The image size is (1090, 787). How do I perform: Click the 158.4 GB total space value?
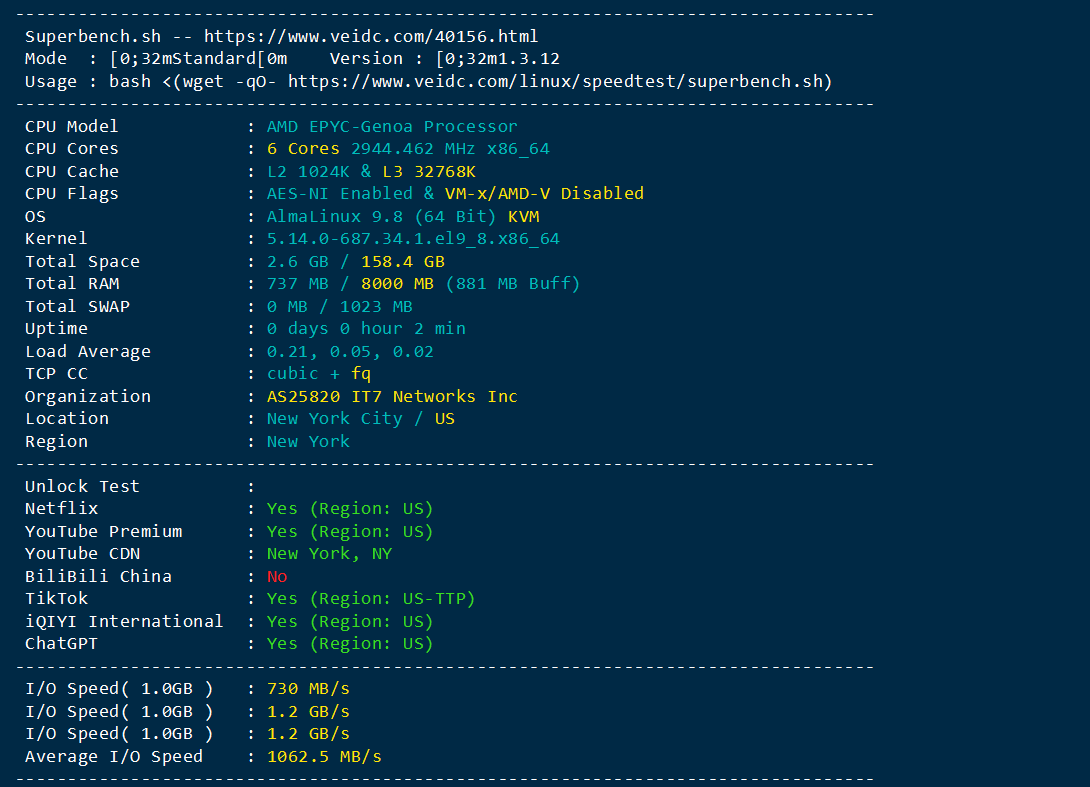pyautogui.click(x=403, y=261)
